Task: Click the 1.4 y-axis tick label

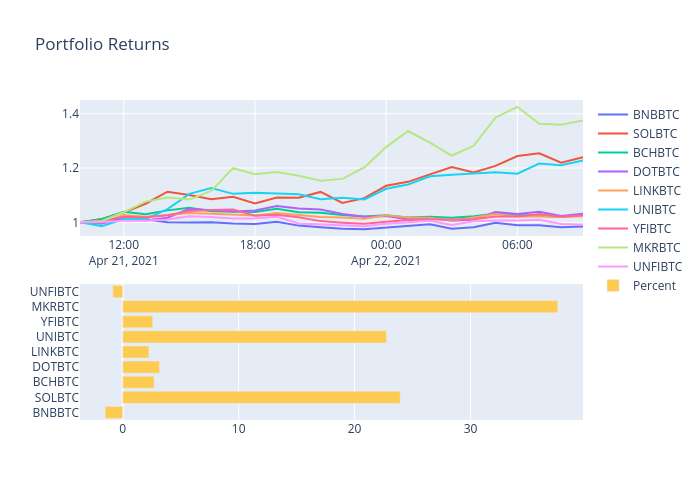Action: (68, 113)
